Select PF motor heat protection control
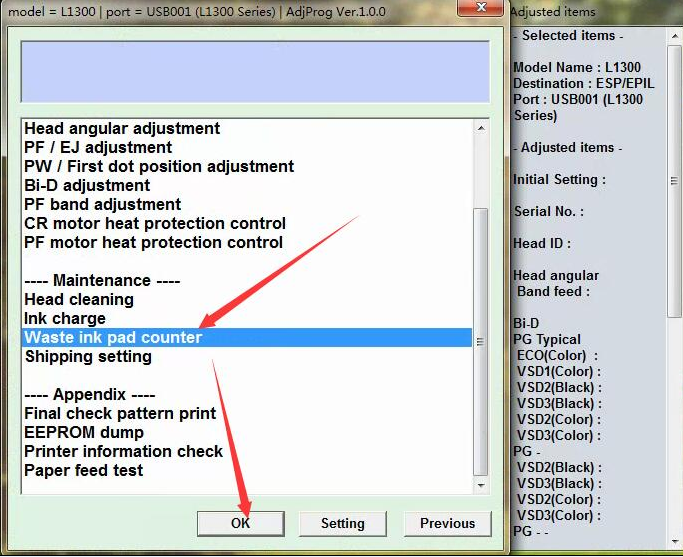Screen dimensions: 683x557 point(153,243)
